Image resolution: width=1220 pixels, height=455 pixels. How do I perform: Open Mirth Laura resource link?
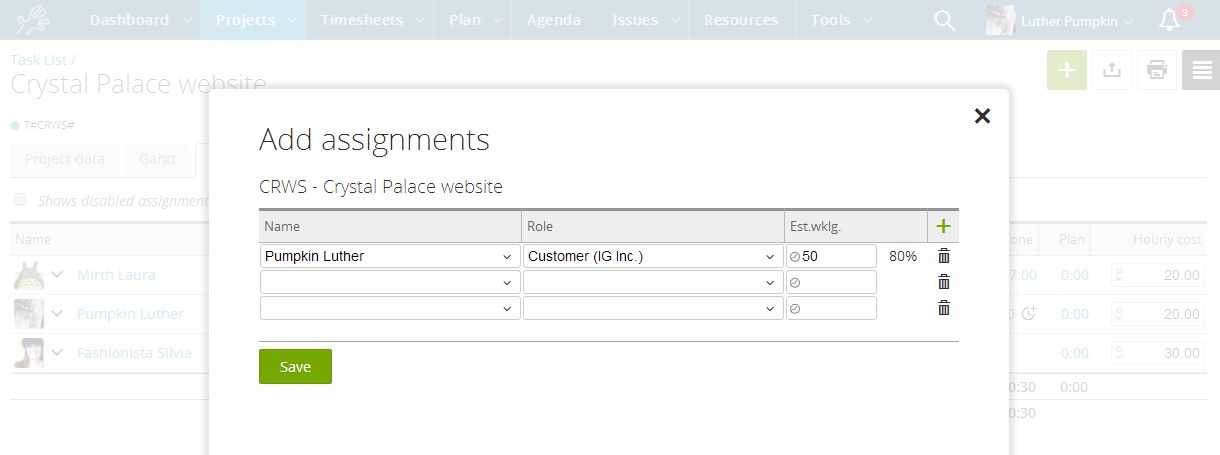click(x=116, y=275)
